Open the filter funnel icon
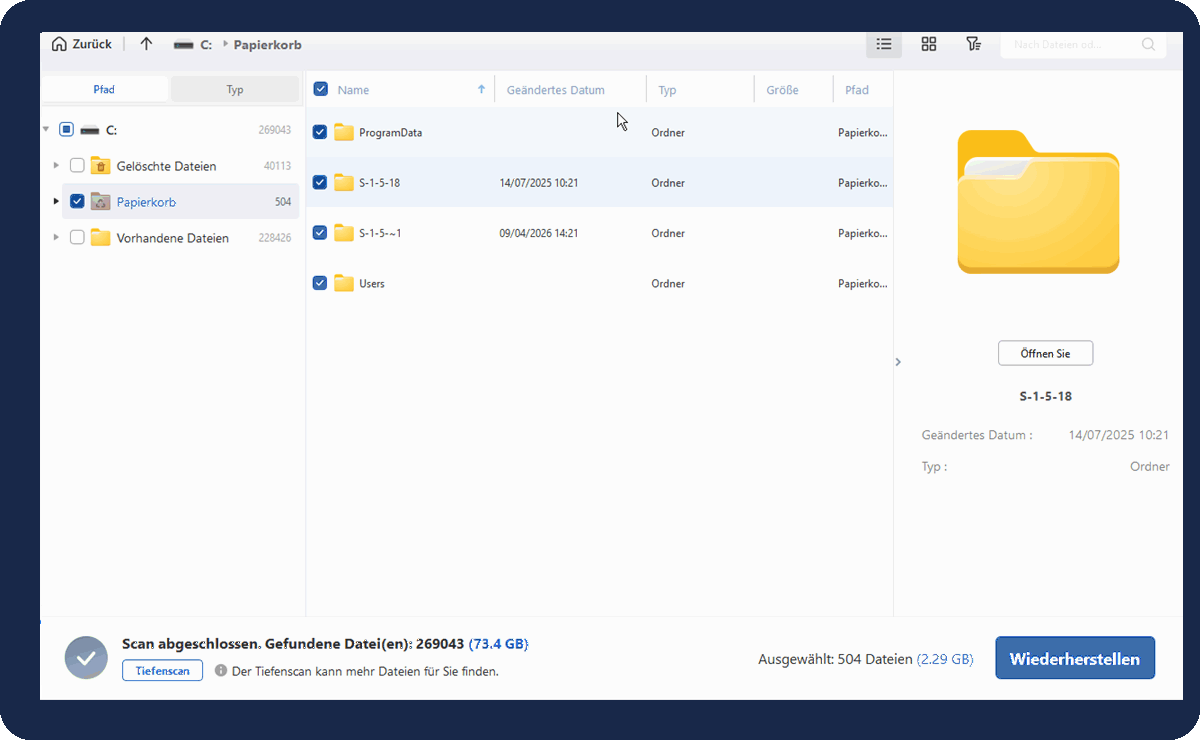1200x740 pixels. (x=973, y=44)
